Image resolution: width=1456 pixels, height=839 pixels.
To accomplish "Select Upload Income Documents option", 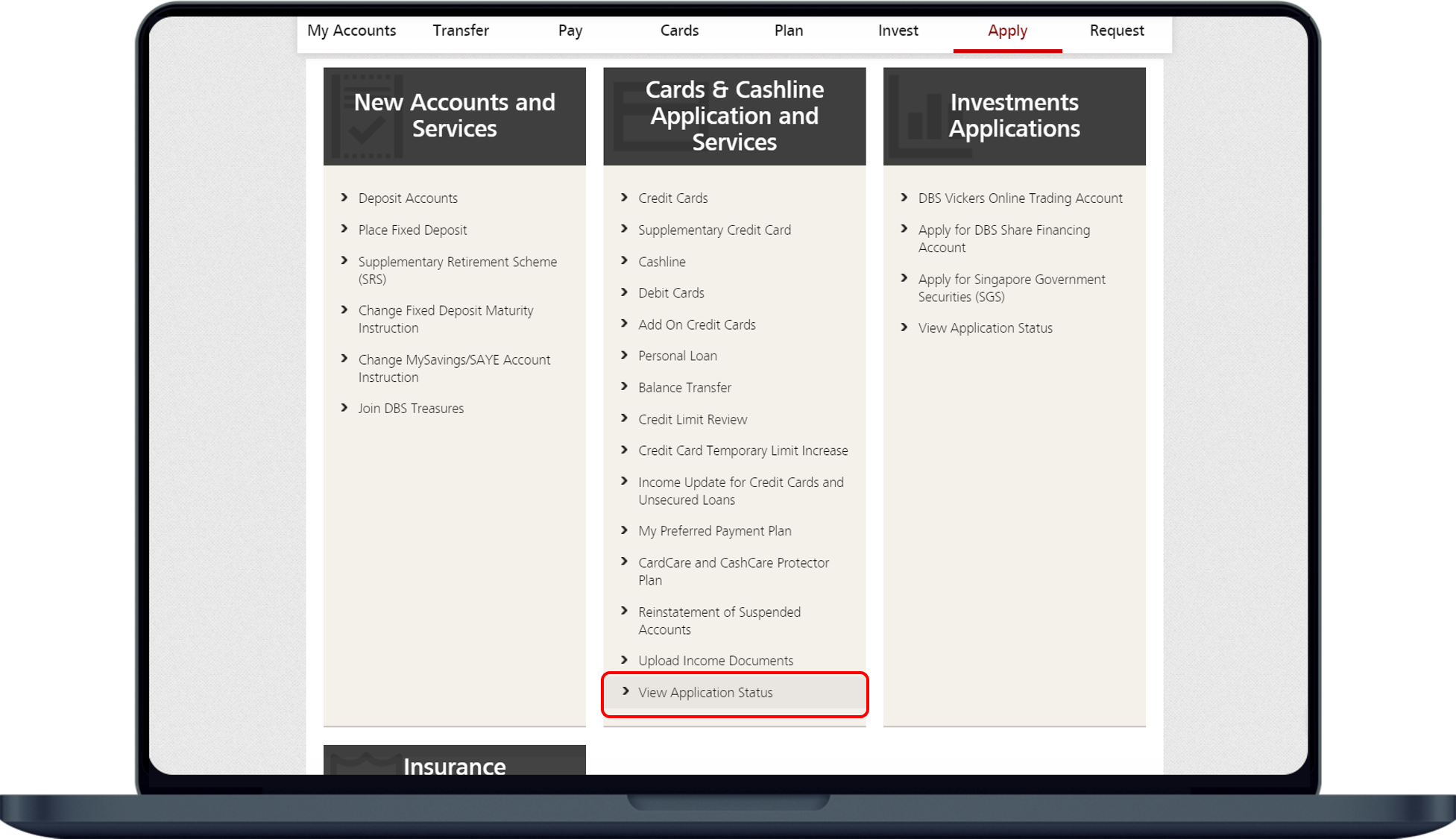I will [715, 660].
